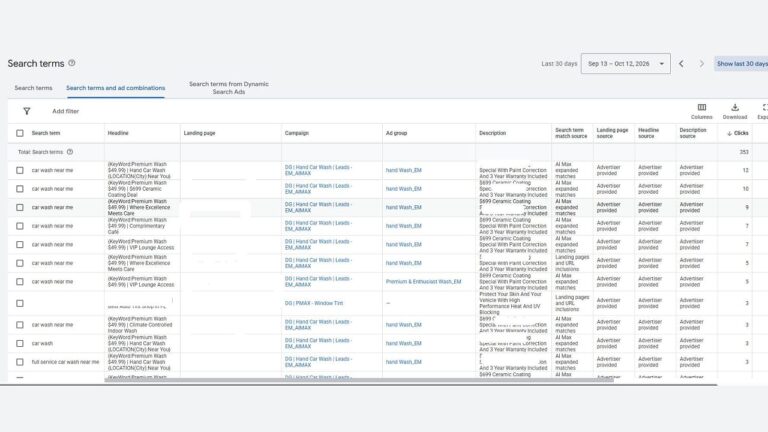The image size is (768, 432).
Task: Check 'full service car wash near me' row
Action: click(x=20, y=362)
